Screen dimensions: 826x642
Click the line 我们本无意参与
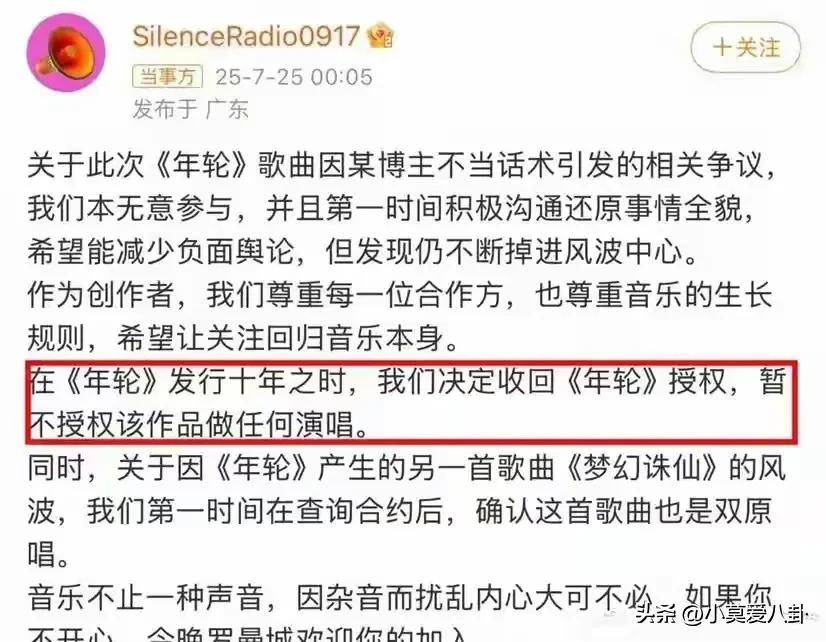pos(392,209)
